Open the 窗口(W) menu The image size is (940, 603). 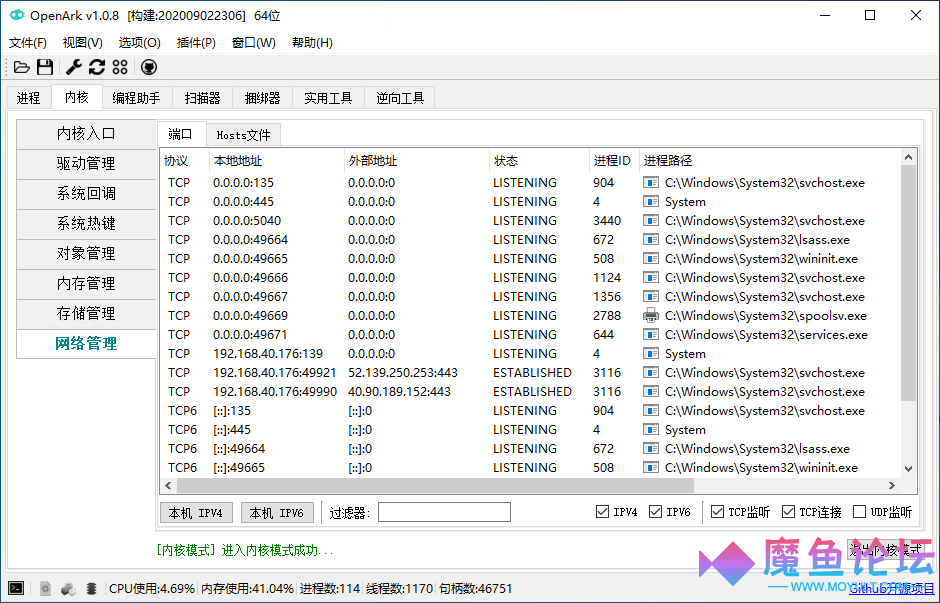point(254,43)
